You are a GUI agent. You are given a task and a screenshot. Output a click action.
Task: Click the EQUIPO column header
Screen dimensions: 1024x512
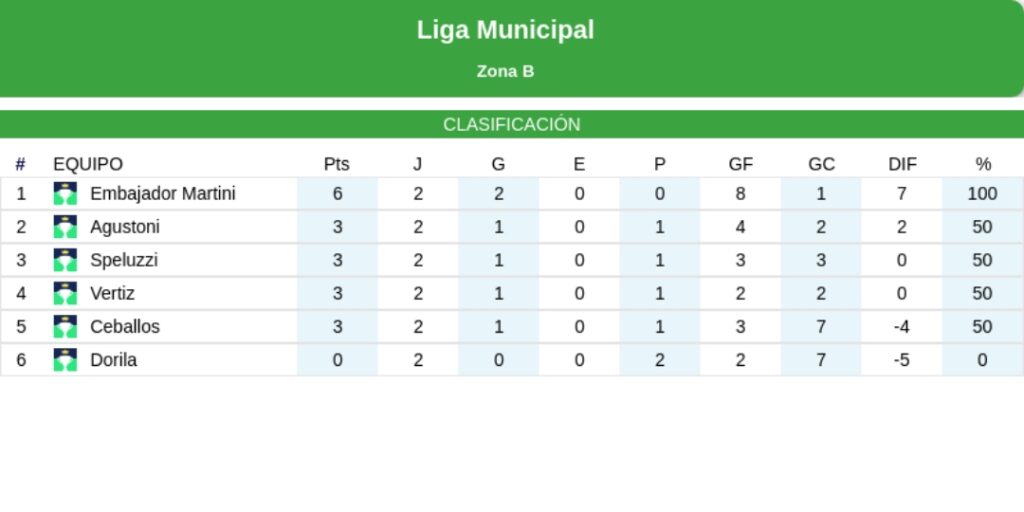[88, 164]
